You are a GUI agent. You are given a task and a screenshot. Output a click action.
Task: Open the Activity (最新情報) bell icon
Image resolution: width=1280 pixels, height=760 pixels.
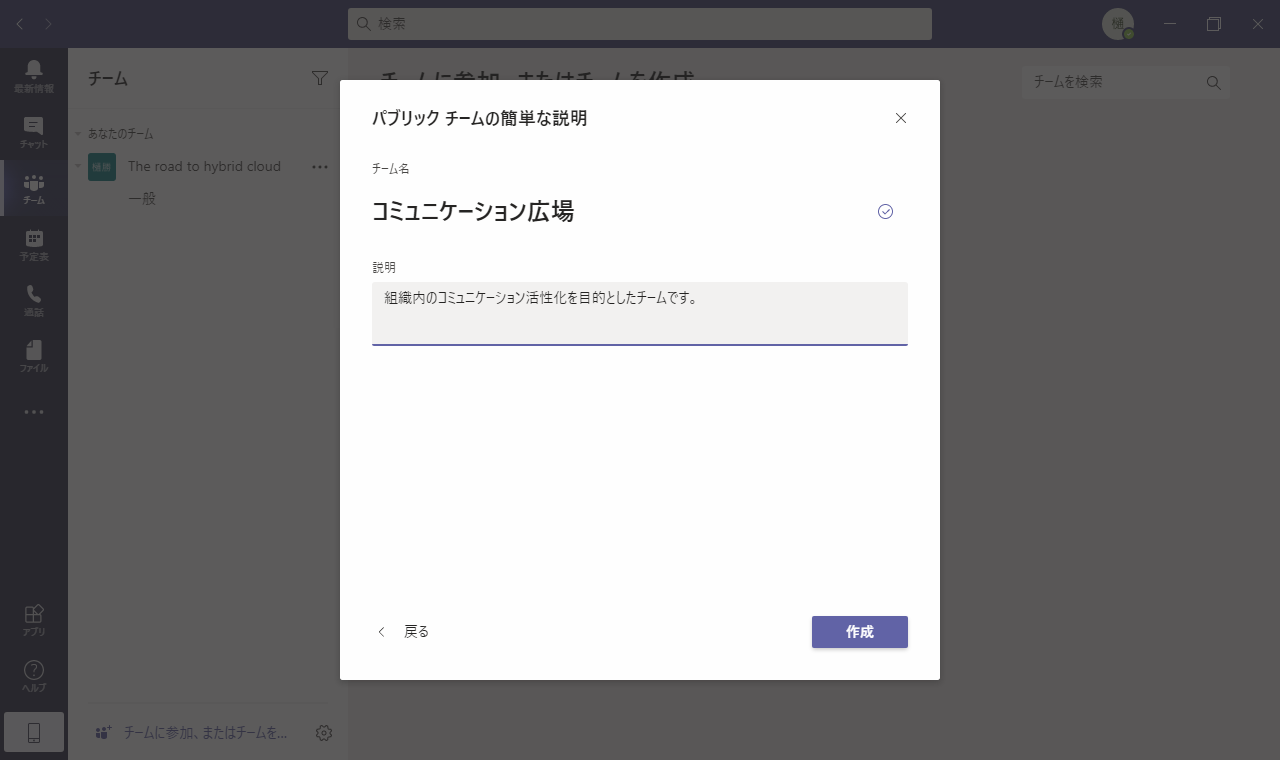(x=34, y=76)
